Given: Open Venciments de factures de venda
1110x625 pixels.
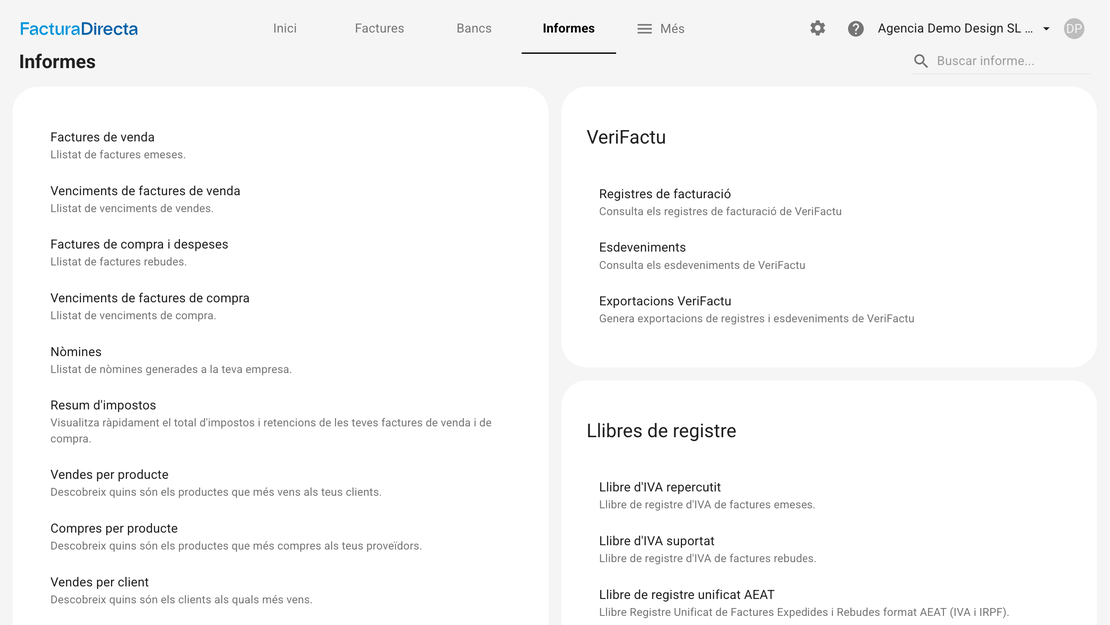Looking at the screenshot, I should tap(145, 191).
